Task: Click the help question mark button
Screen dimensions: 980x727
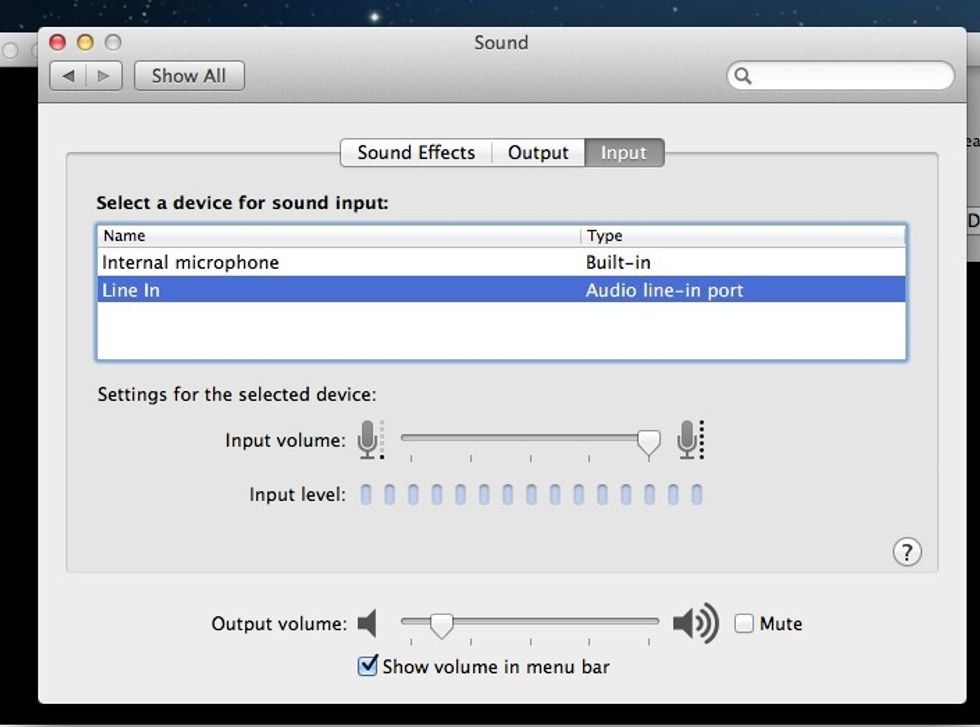Action: 906,552
